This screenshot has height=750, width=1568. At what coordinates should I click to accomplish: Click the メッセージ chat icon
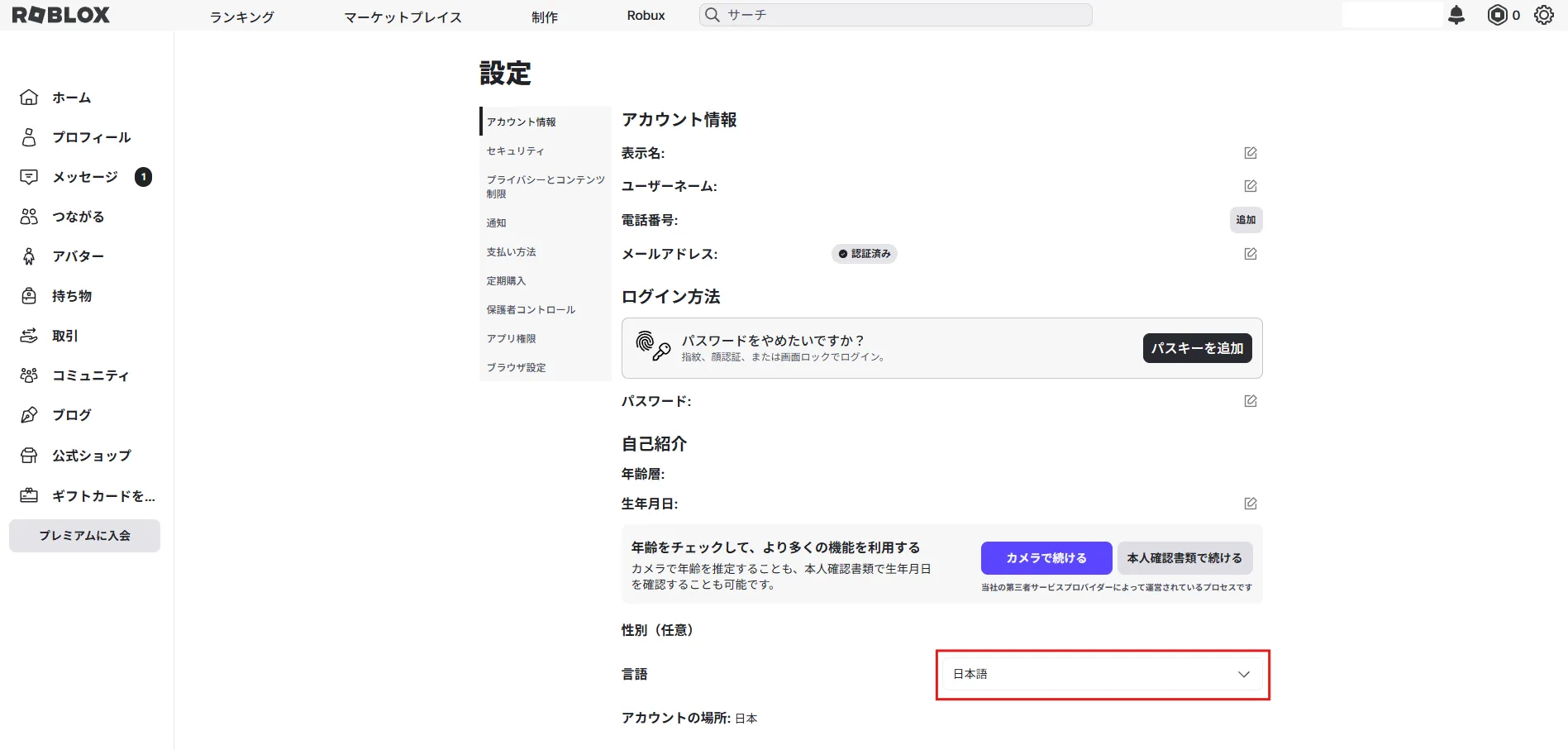[x=29, y=177]
